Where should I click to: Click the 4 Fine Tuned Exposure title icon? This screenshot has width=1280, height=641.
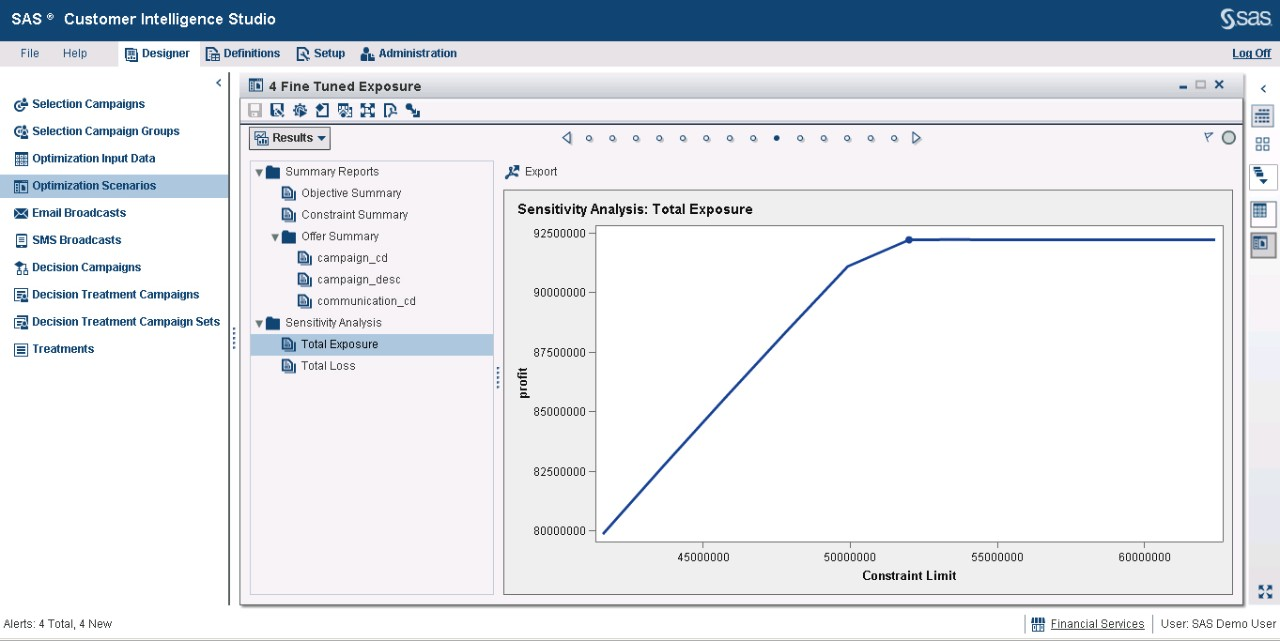(256, 86)
